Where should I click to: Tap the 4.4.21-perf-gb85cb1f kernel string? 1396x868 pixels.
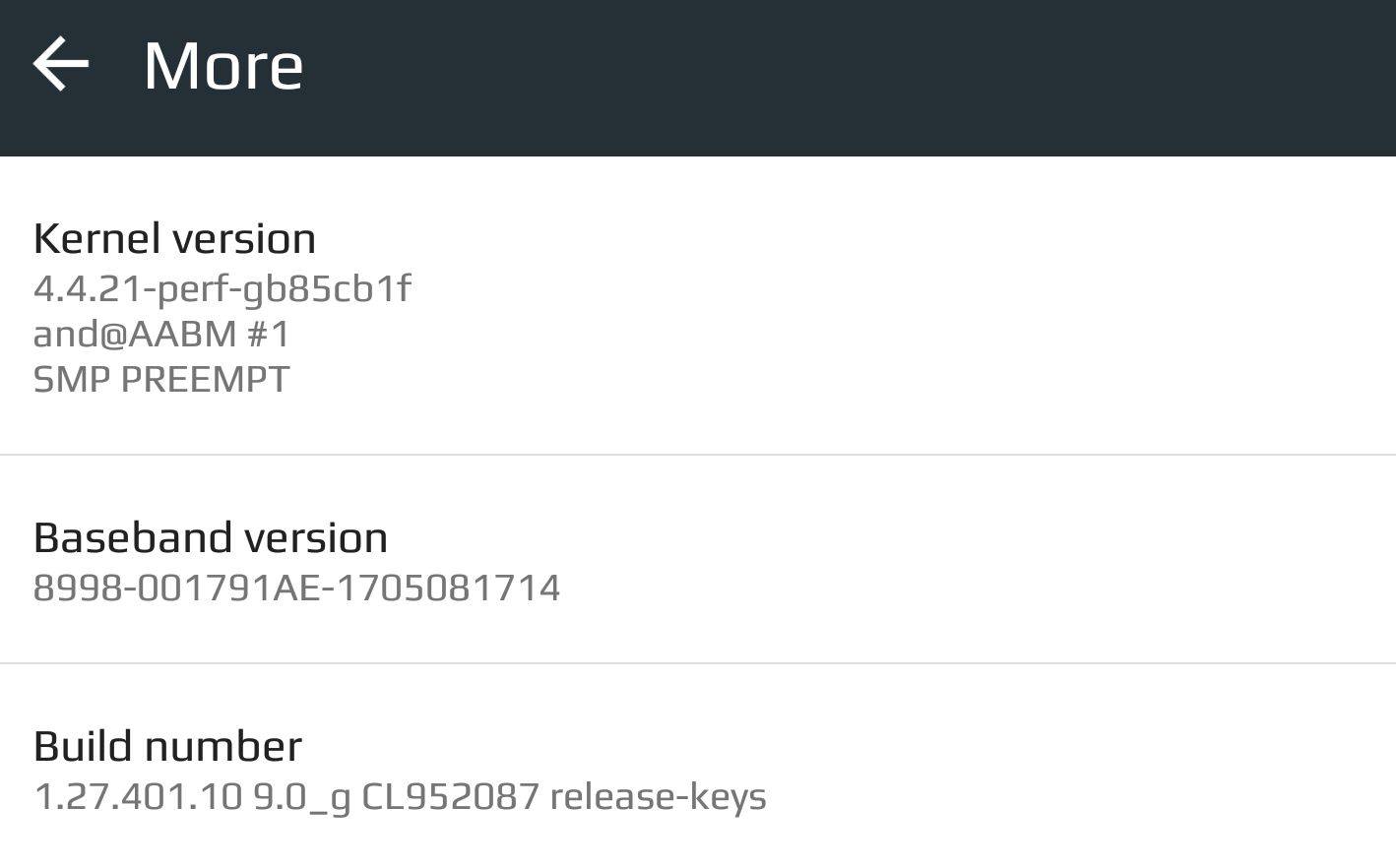pos(222,288)
